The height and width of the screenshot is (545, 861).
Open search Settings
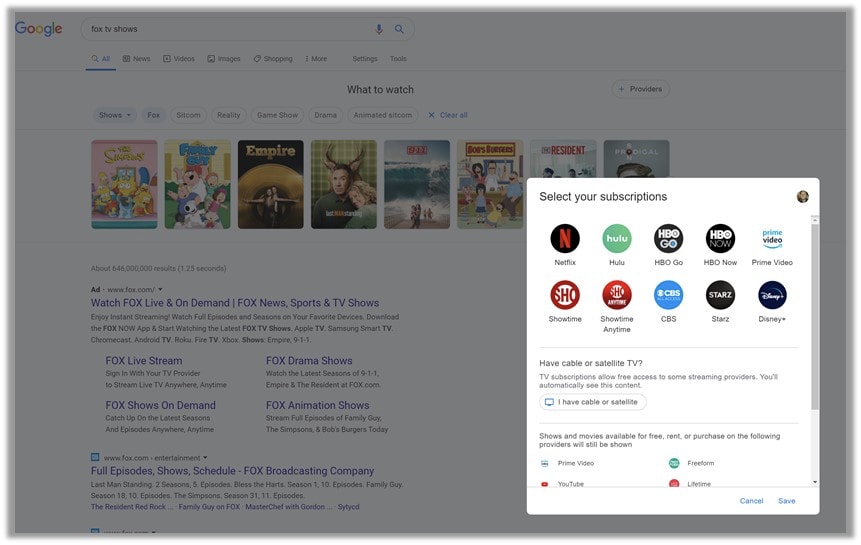(365, 59)
